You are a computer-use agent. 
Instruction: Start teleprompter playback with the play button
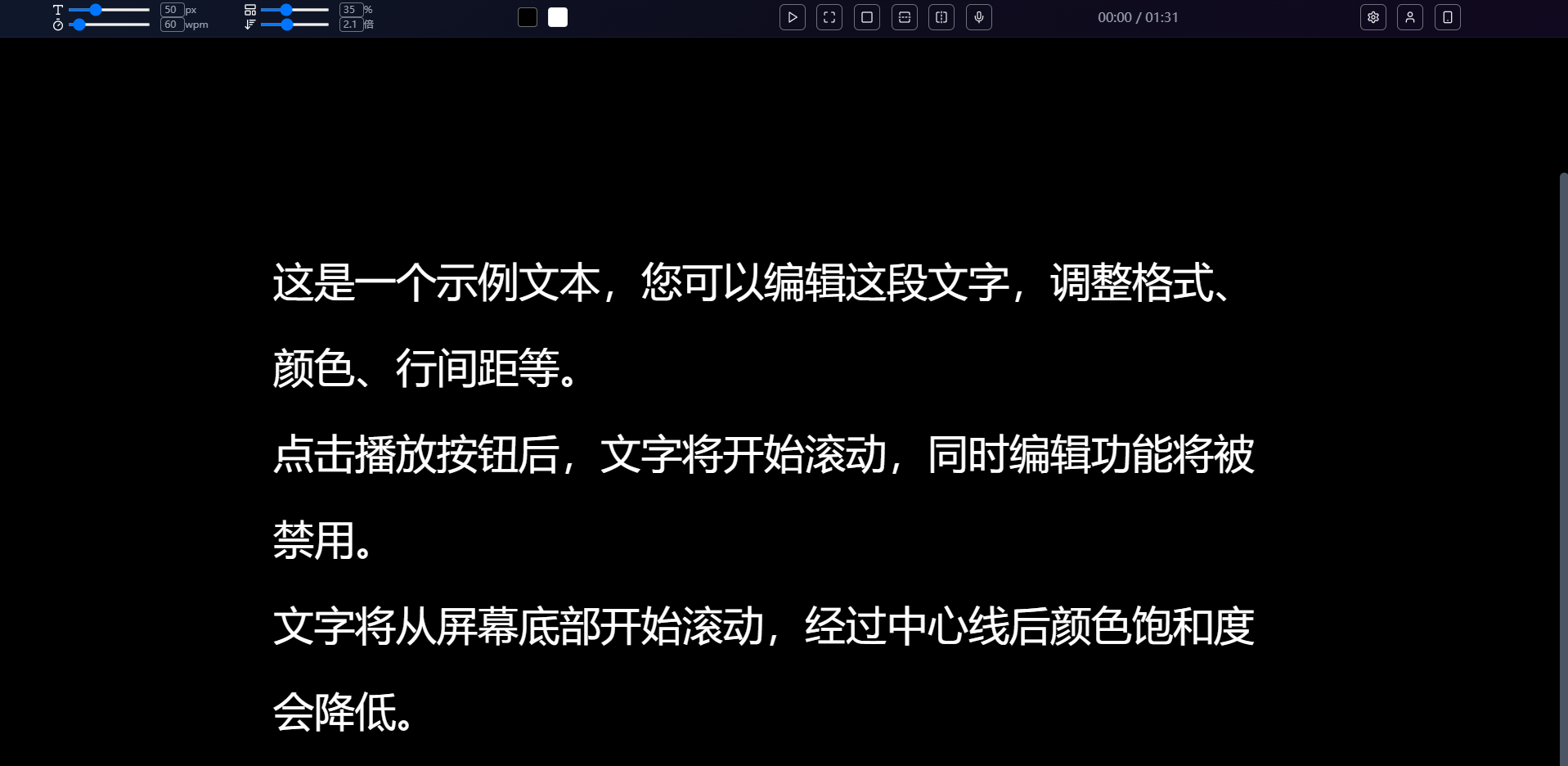[x=792, y=17]
